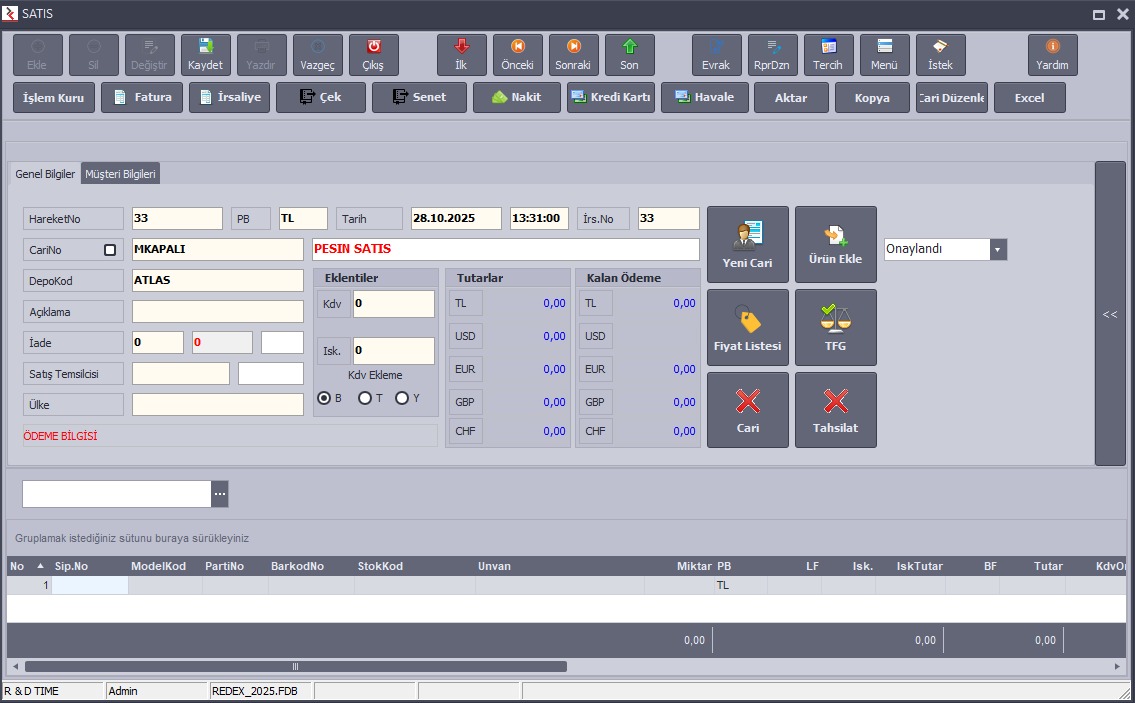Collapse side panel with << expander
This screenshot has width=1135, height=703.
coord(1109,314)
